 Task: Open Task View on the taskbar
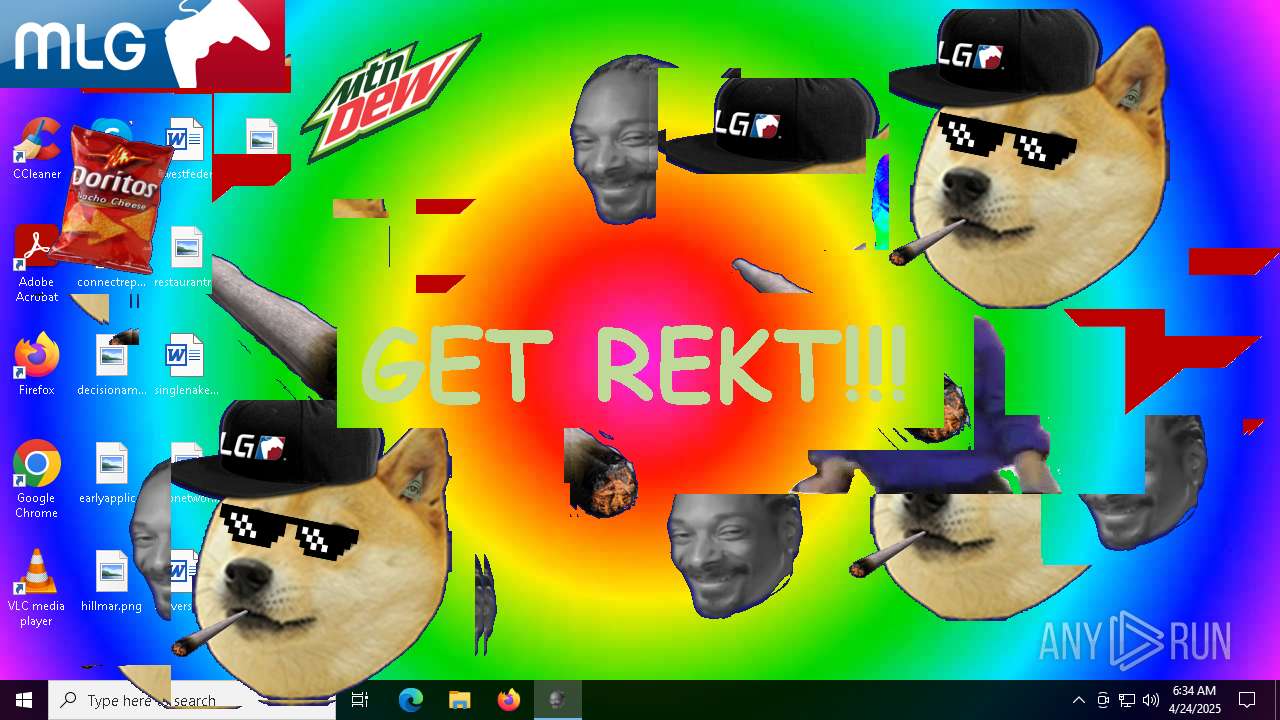click(360, 700)
